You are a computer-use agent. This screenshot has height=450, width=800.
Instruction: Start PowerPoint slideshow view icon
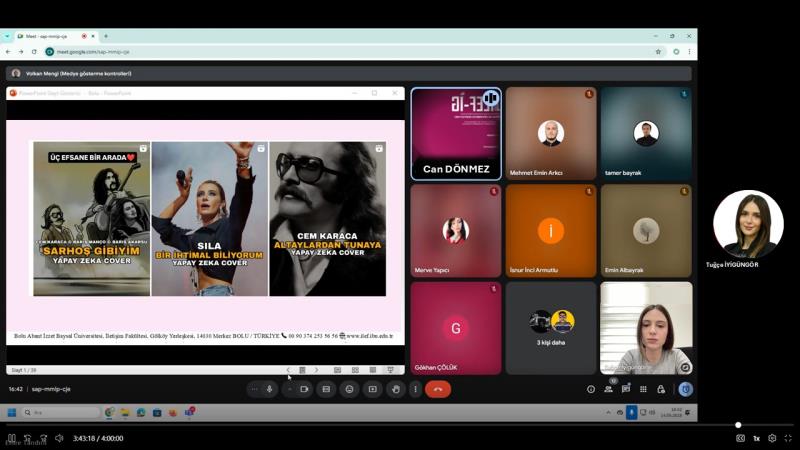[390, 370]
